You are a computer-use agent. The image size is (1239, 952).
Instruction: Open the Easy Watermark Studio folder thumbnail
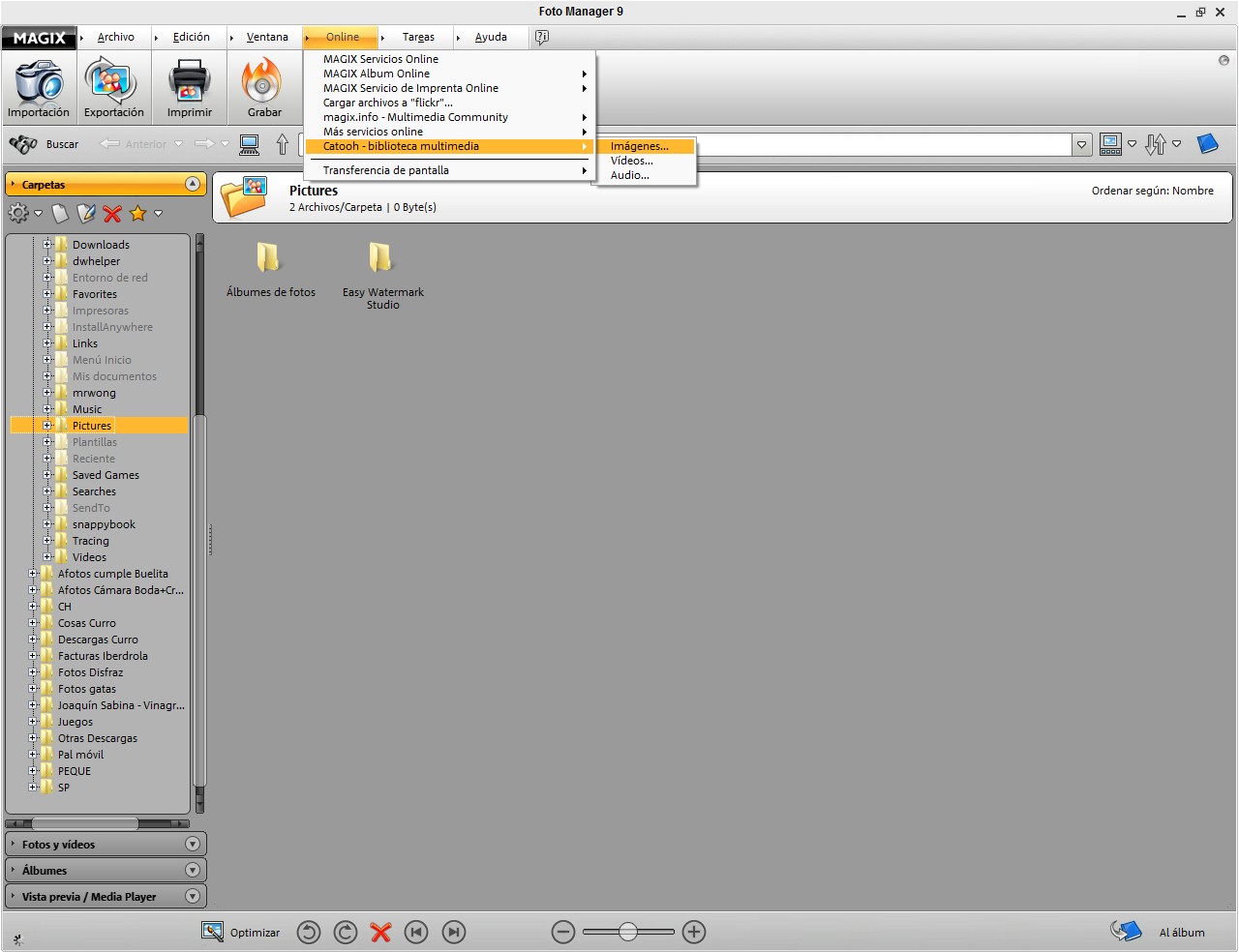tap(382, 276)
